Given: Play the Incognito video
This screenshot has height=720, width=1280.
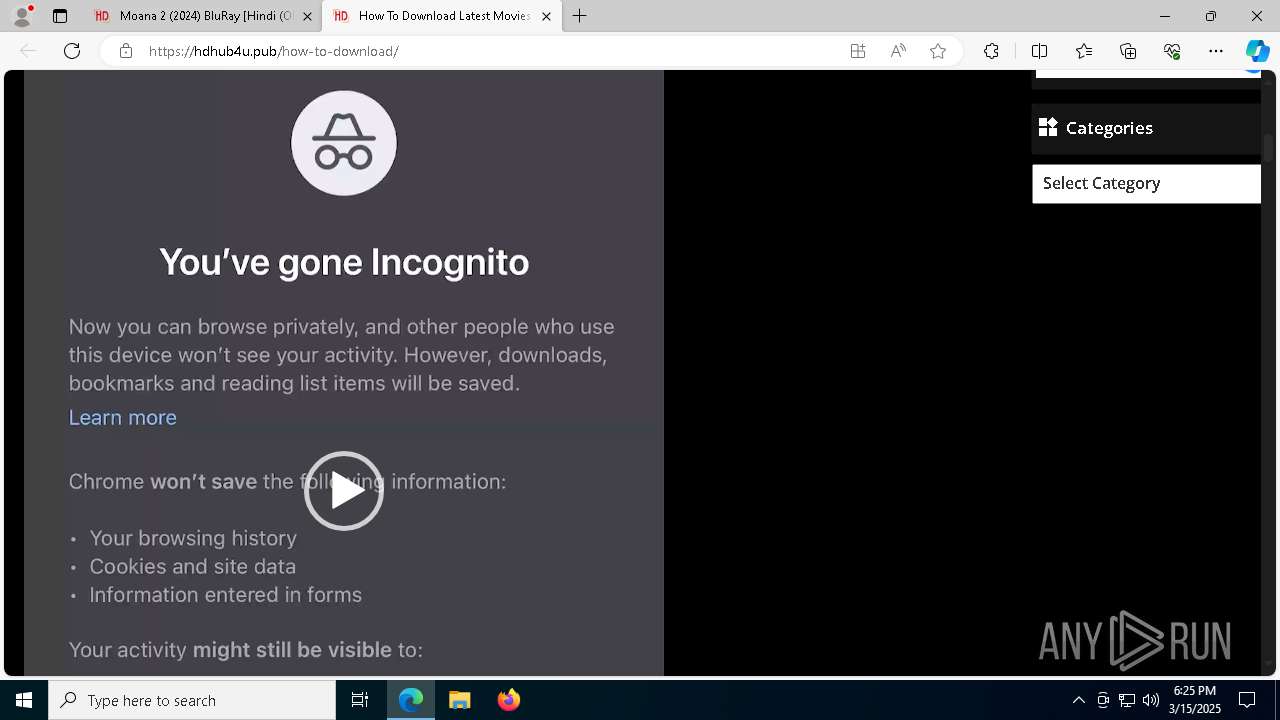Looking at the screenshot, I should [x=344, y=491].
